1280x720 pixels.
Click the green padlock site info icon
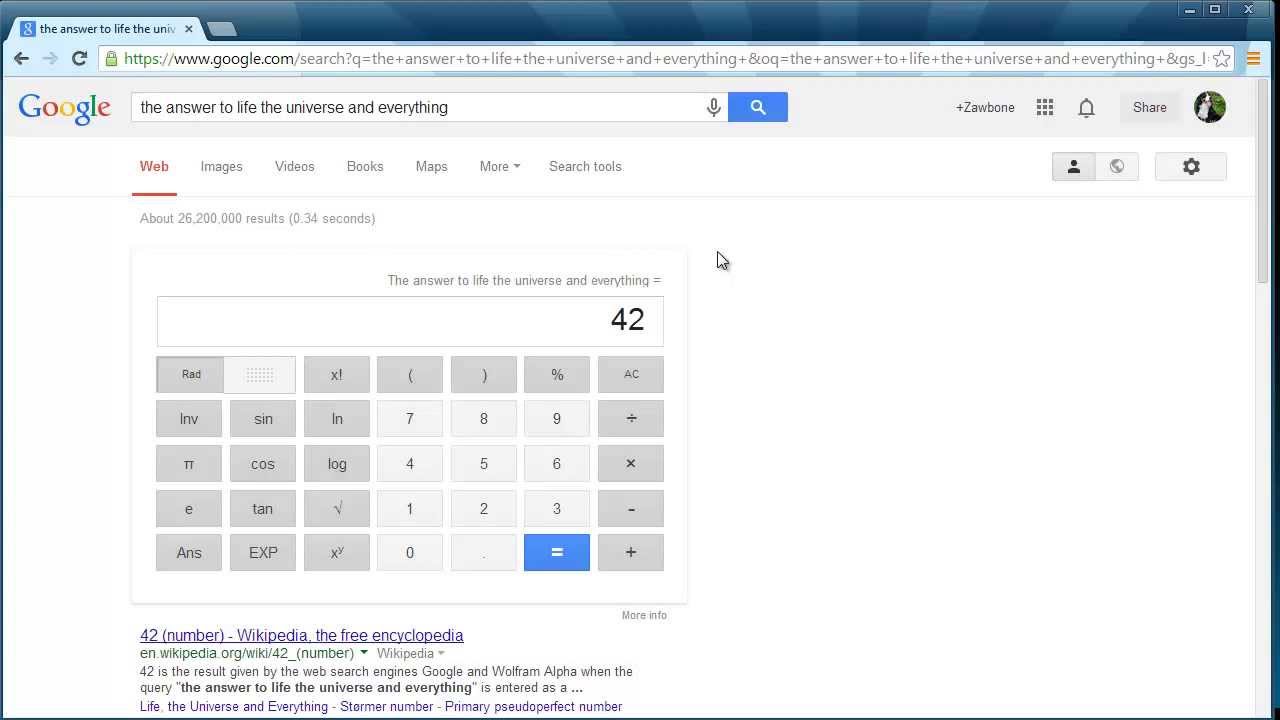(111, 59)
